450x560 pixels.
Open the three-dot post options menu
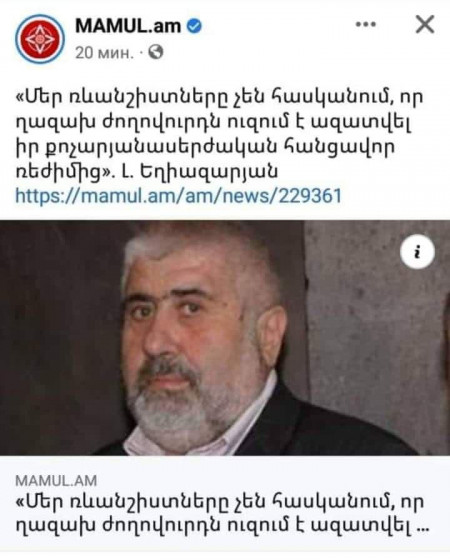366,25
